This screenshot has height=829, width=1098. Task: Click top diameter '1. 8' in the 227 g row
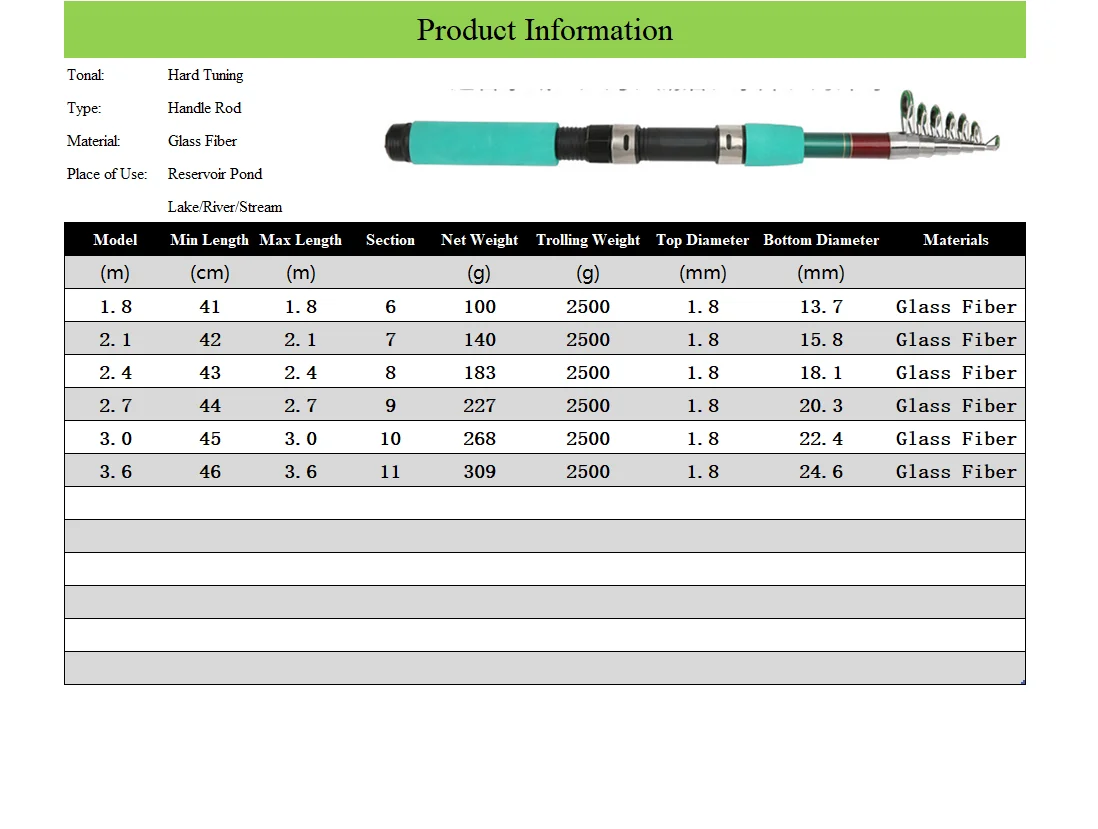(x=703, y=405)
